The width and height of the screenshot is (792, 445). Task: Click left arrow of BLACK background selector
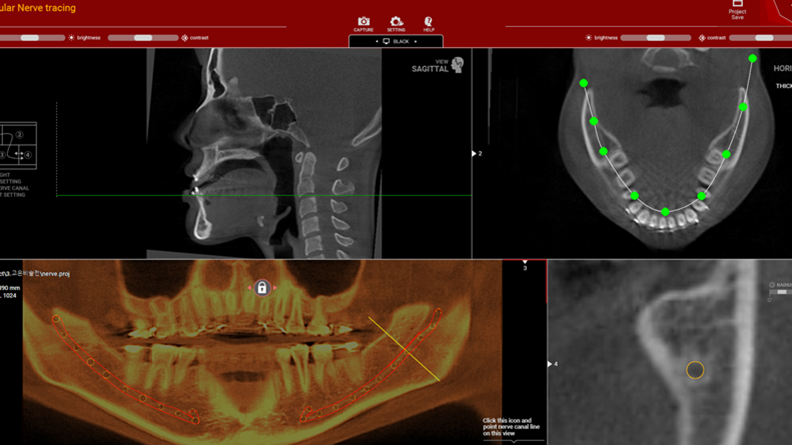(x=377, y=42)
